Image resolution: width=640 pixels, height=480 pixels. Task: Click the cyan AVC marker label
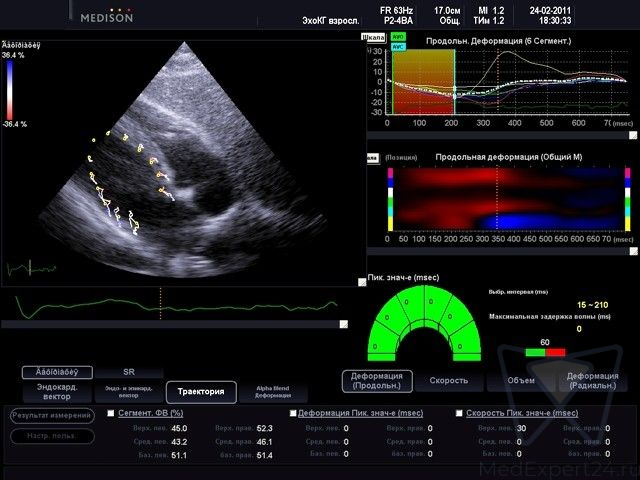click(398, 47)
